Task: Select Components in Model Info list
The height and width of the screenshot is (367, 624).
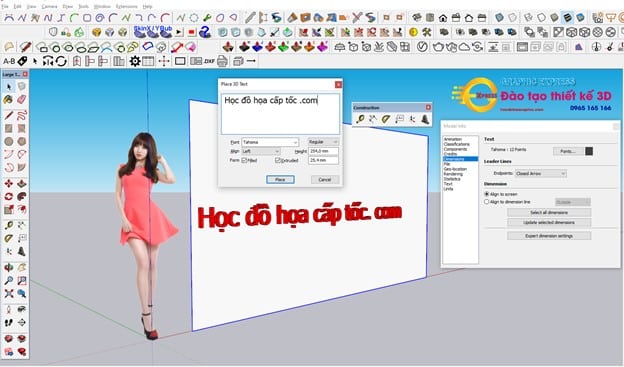Action: pos(455,149)
